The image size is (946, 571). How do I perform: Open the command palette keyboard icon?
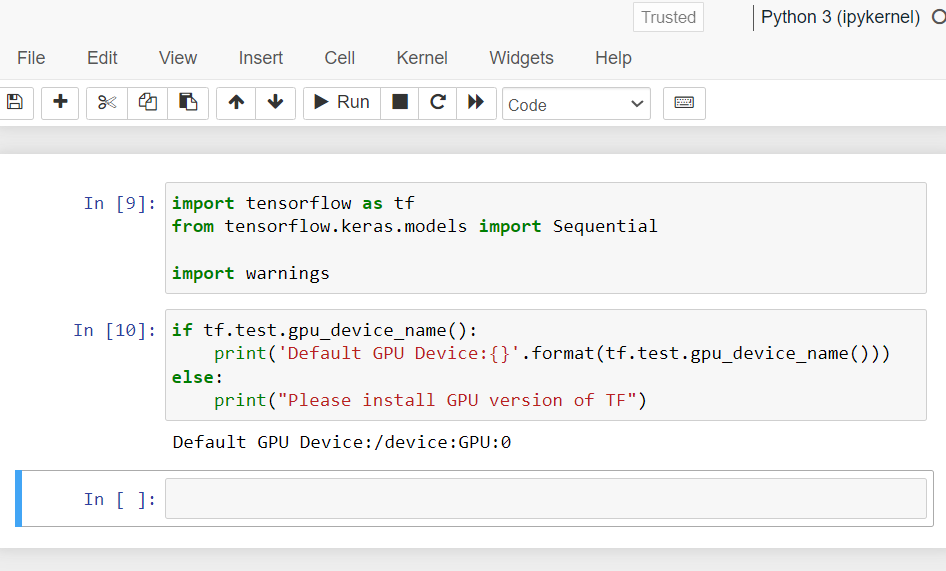point(684,103)
